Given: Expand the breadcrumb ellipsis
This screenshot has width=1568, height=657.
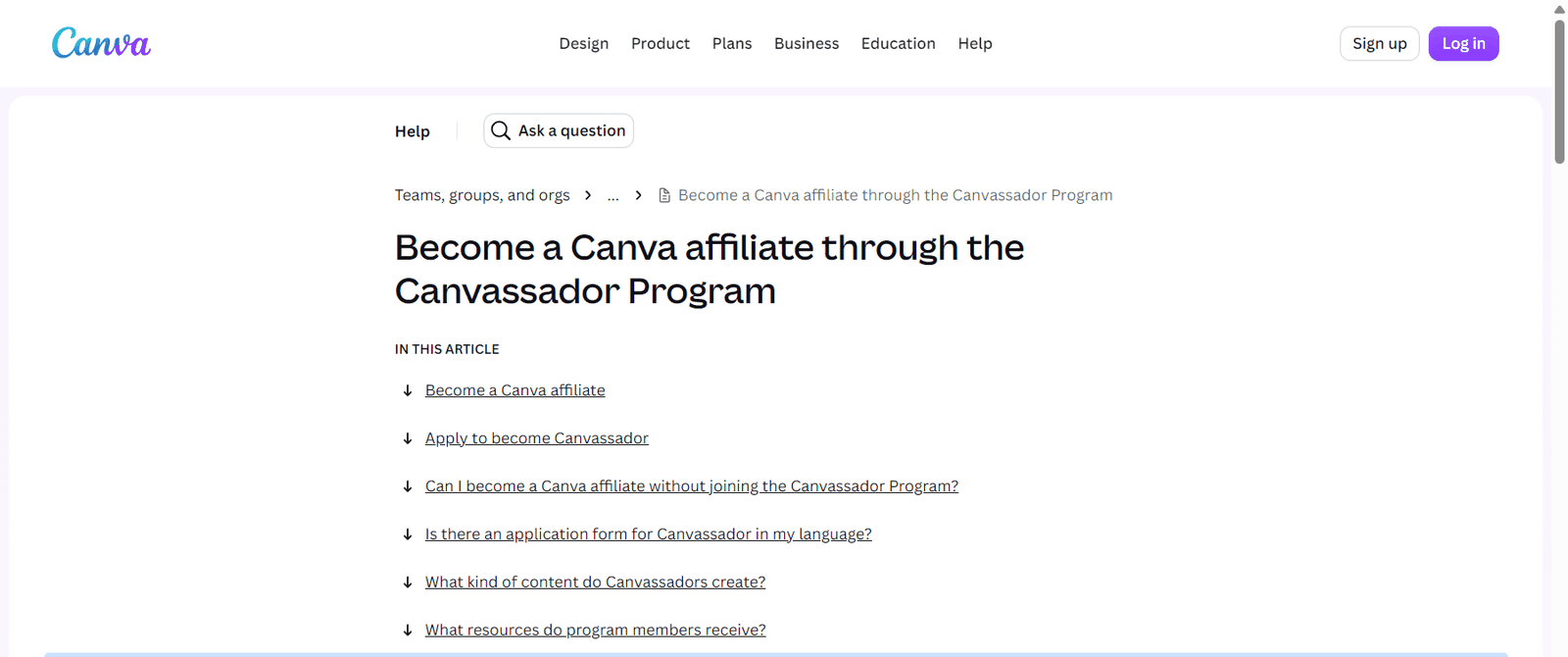Looking at the screenshot, I should coord(613,195).
